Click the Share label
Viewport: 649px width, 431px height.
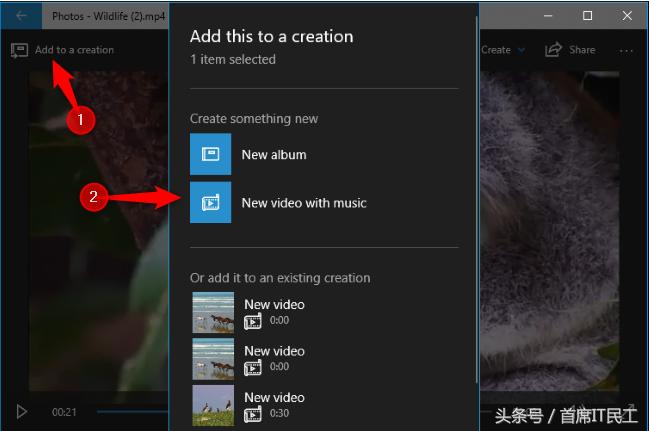[582, 50]
